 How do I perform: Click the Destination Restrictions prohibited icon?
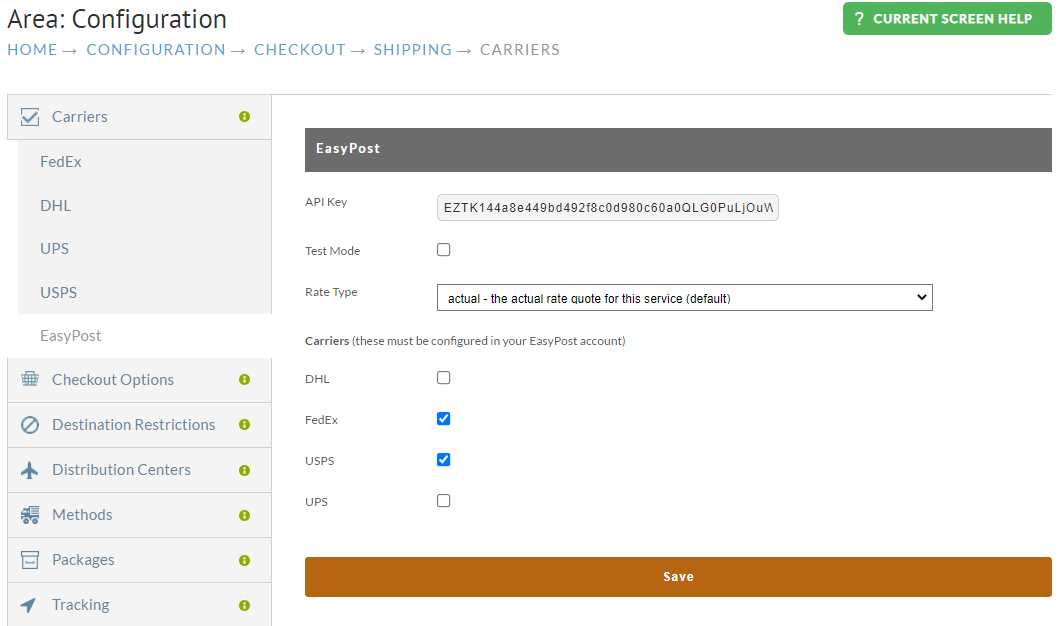pyautogui.click(x=30, y=425)
